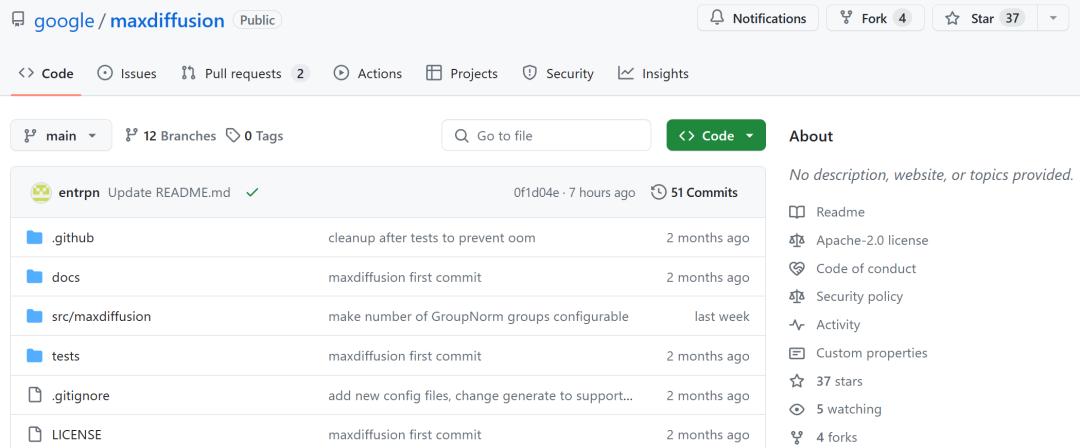Click the LICENSE file icon

tap(35, 434)
